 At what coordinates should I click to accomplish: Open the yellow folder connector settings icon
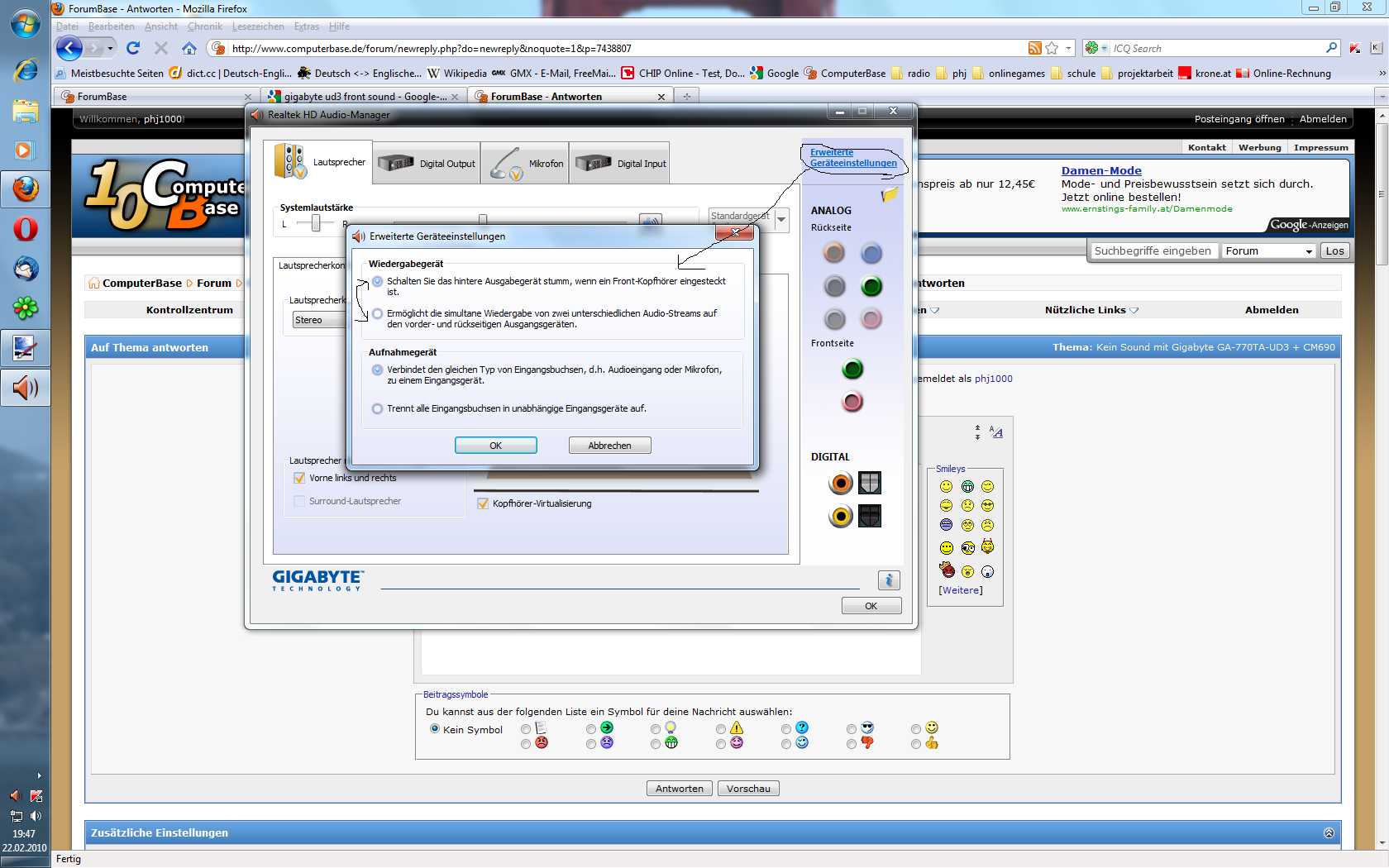tap(890, 194)
